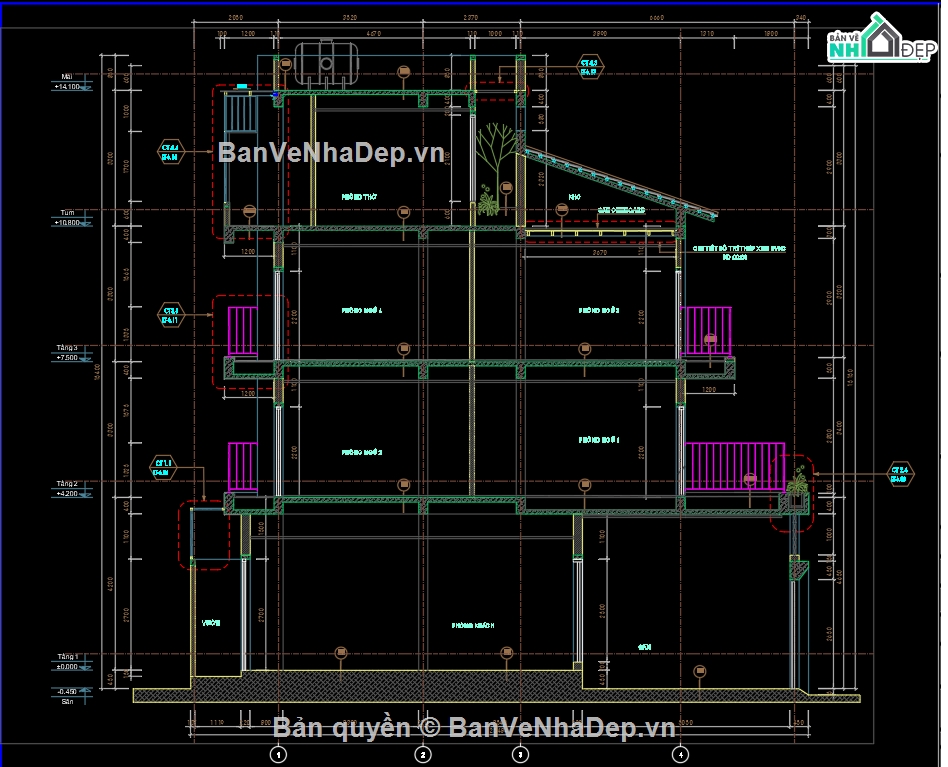Screen dimensions: 948x767
Task: Select the hexagon detail tag beside Tầng 3
Action: (171, 314)
